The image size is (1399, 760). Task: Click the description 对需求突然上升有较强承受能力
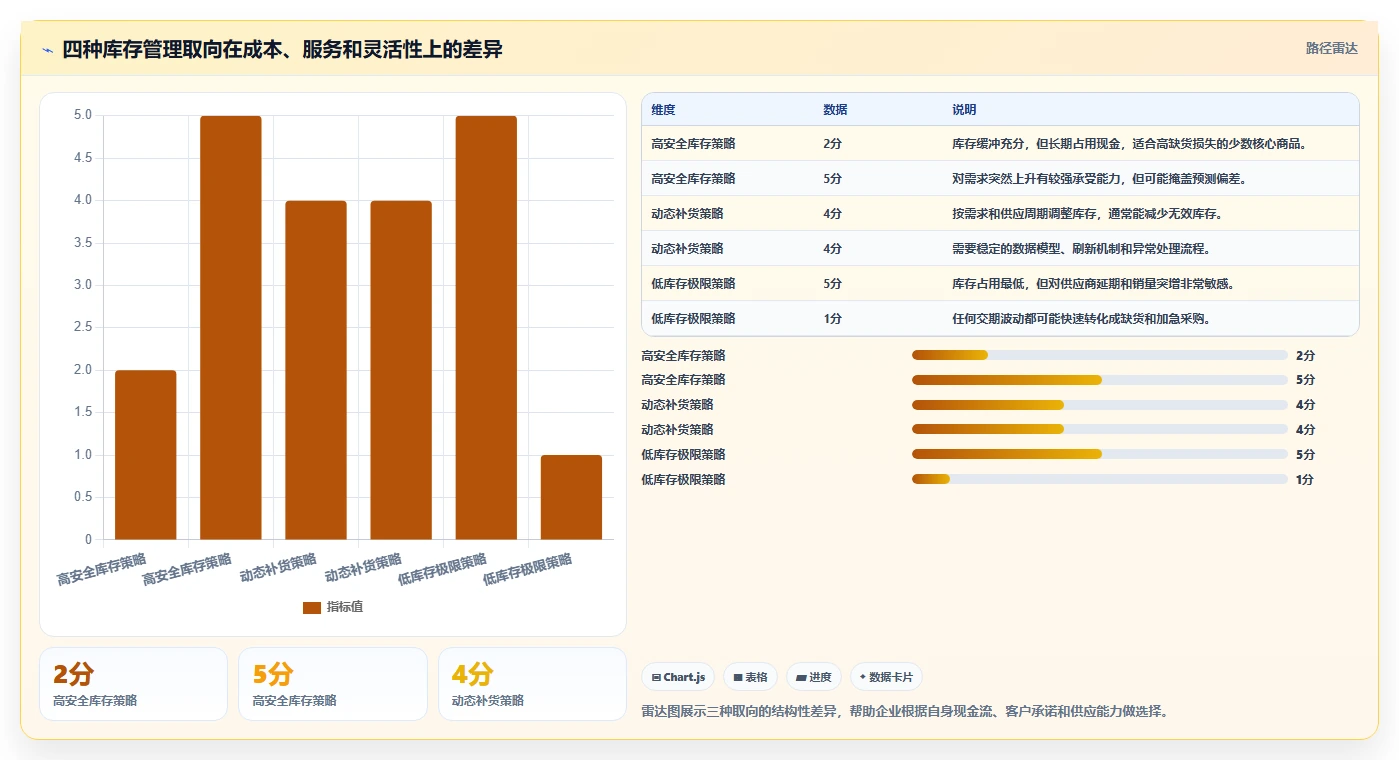point(1099,179)
